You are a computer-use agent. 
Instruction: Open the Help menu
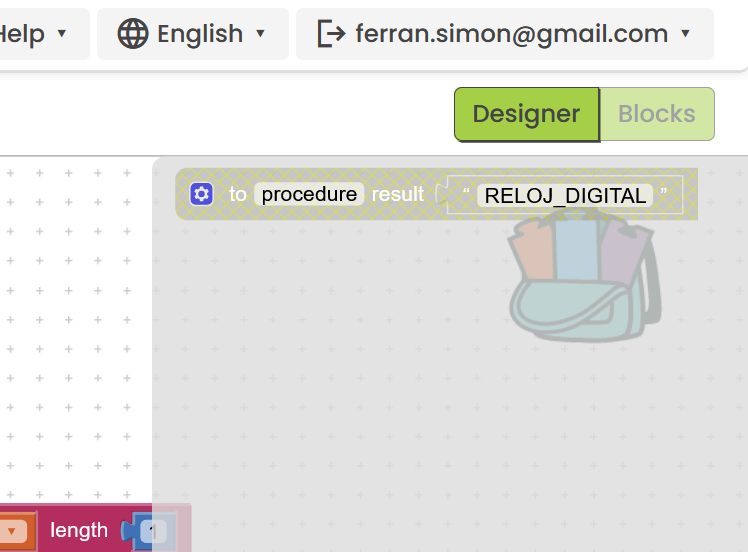click(x=22, y=34)
